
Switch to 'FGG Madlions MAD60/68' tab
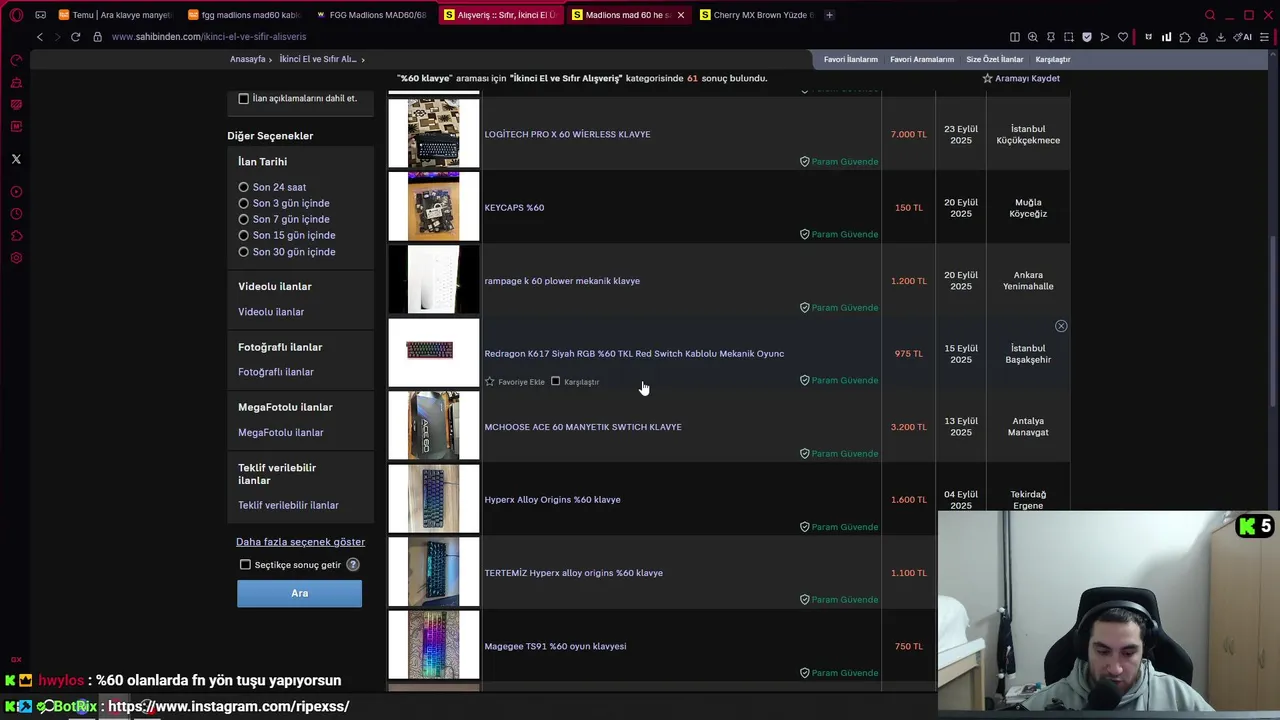click(x=371, y=15)
